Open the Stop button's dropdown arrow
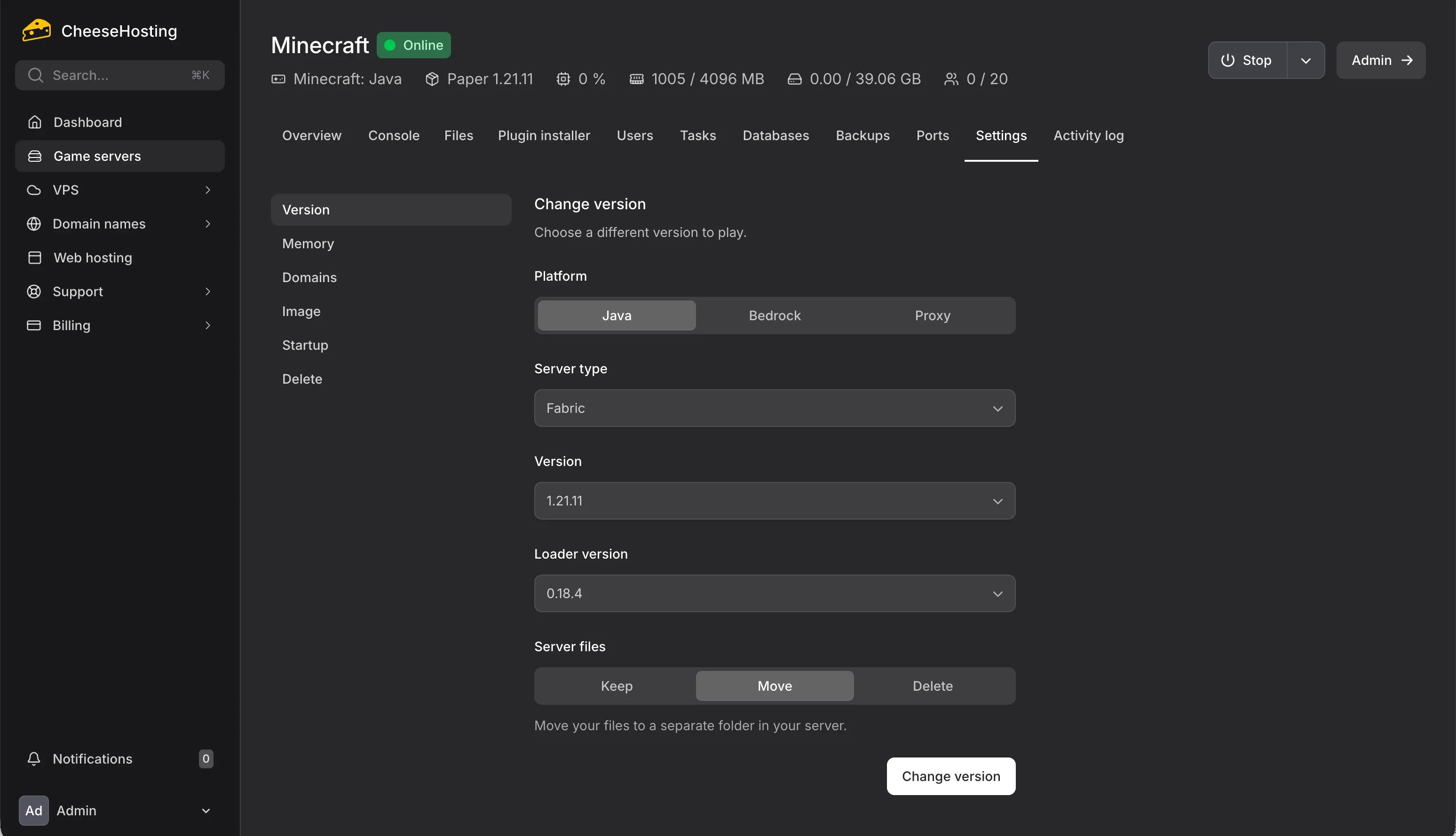This screenshot has height=836, width=1456. 1306,60
